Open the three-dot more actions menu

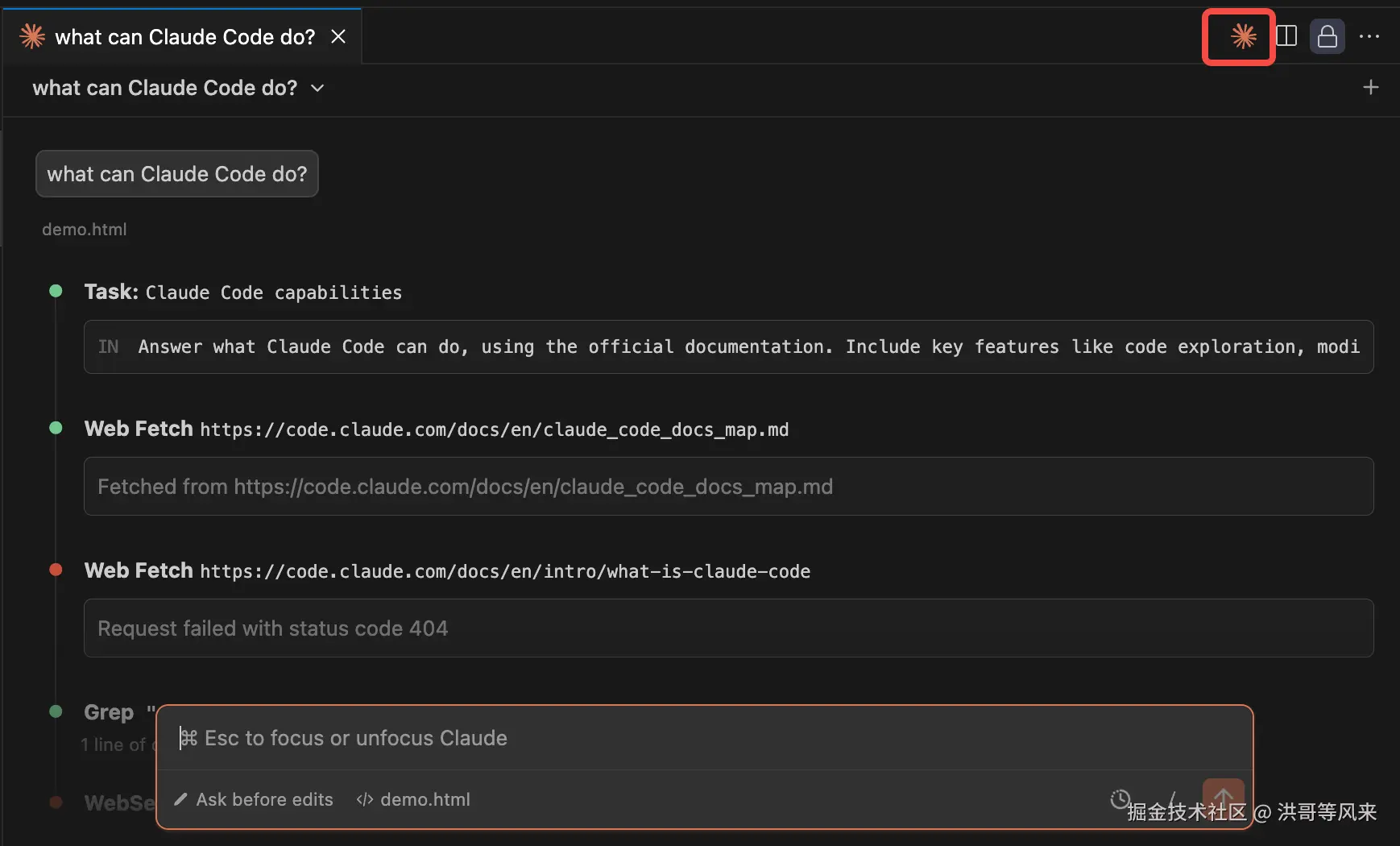click(1369, 37)
